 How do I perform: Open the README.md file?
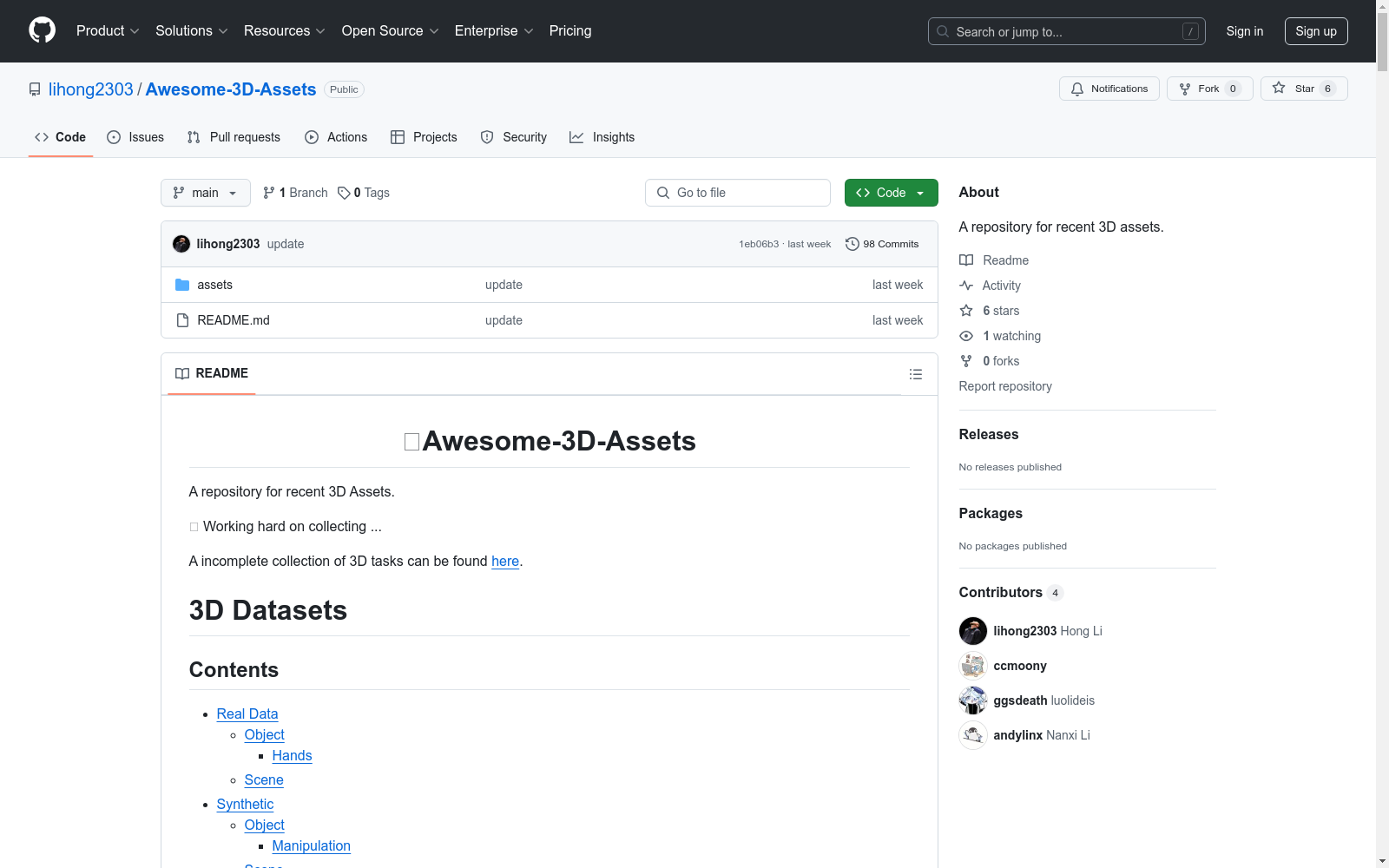(x=234, y=320)
